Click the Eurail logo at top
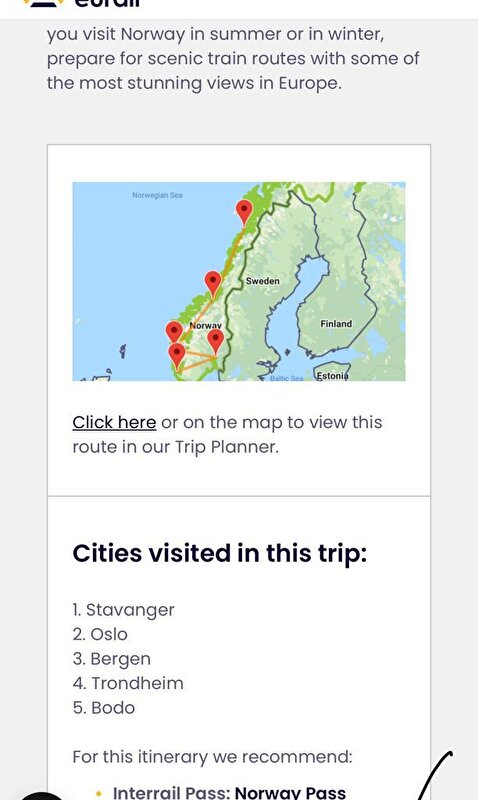Image resolution: width=478 pixels, height=800 pixels. point(82,3)
